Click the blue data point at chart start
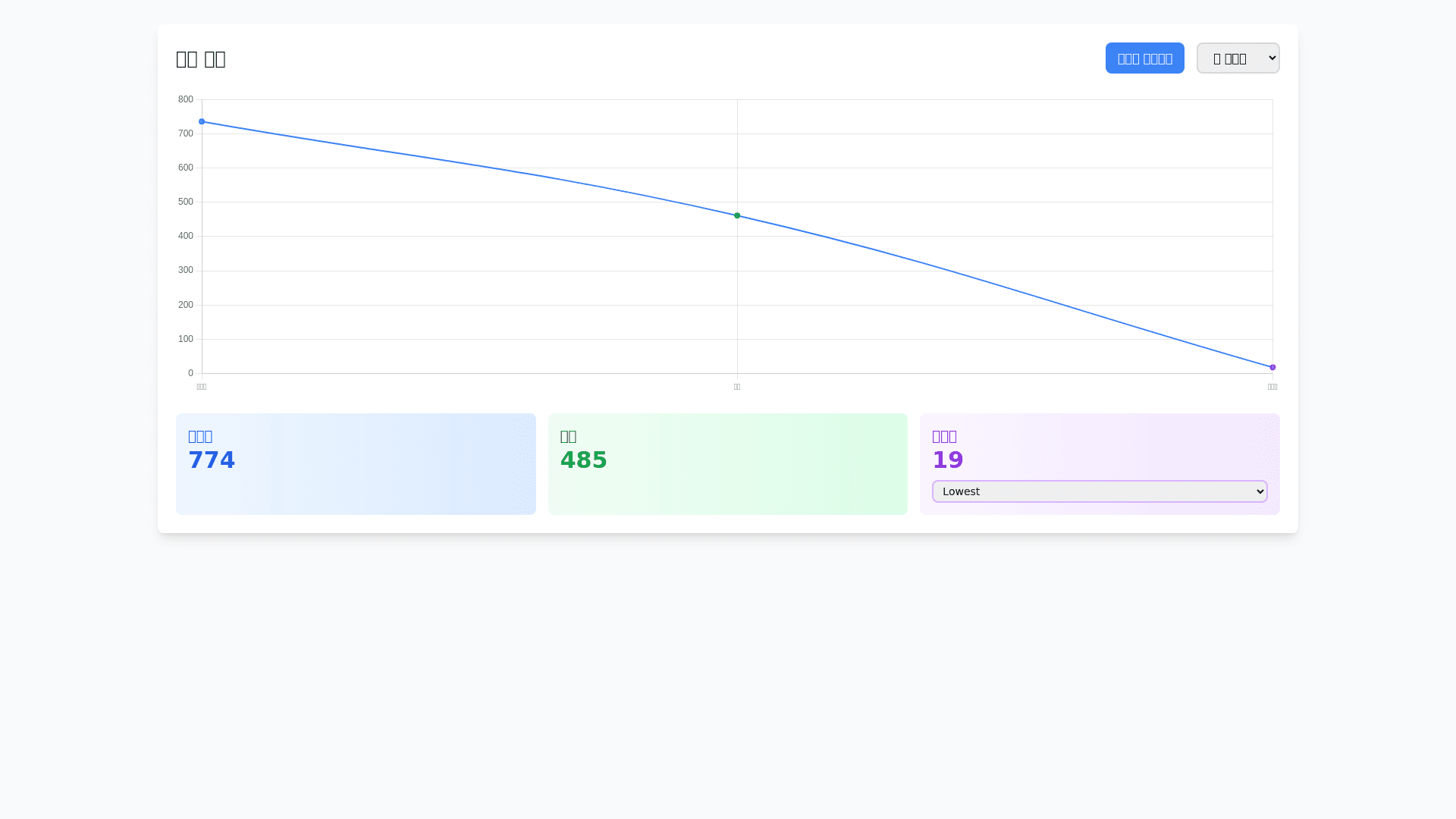Screen dimensions: 1456x819 (202, 121)
